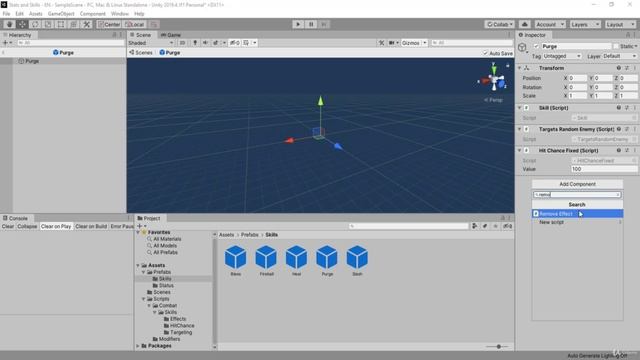Click the Inspector lock icon
Viewport: 640px width, 360px height.
628,35
